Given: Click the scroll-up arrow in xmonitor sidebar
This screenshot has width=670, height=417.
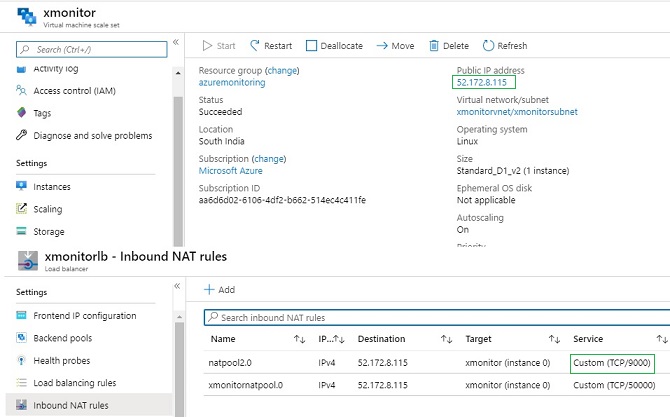Looking at the screenshot, I should [178, 73].
